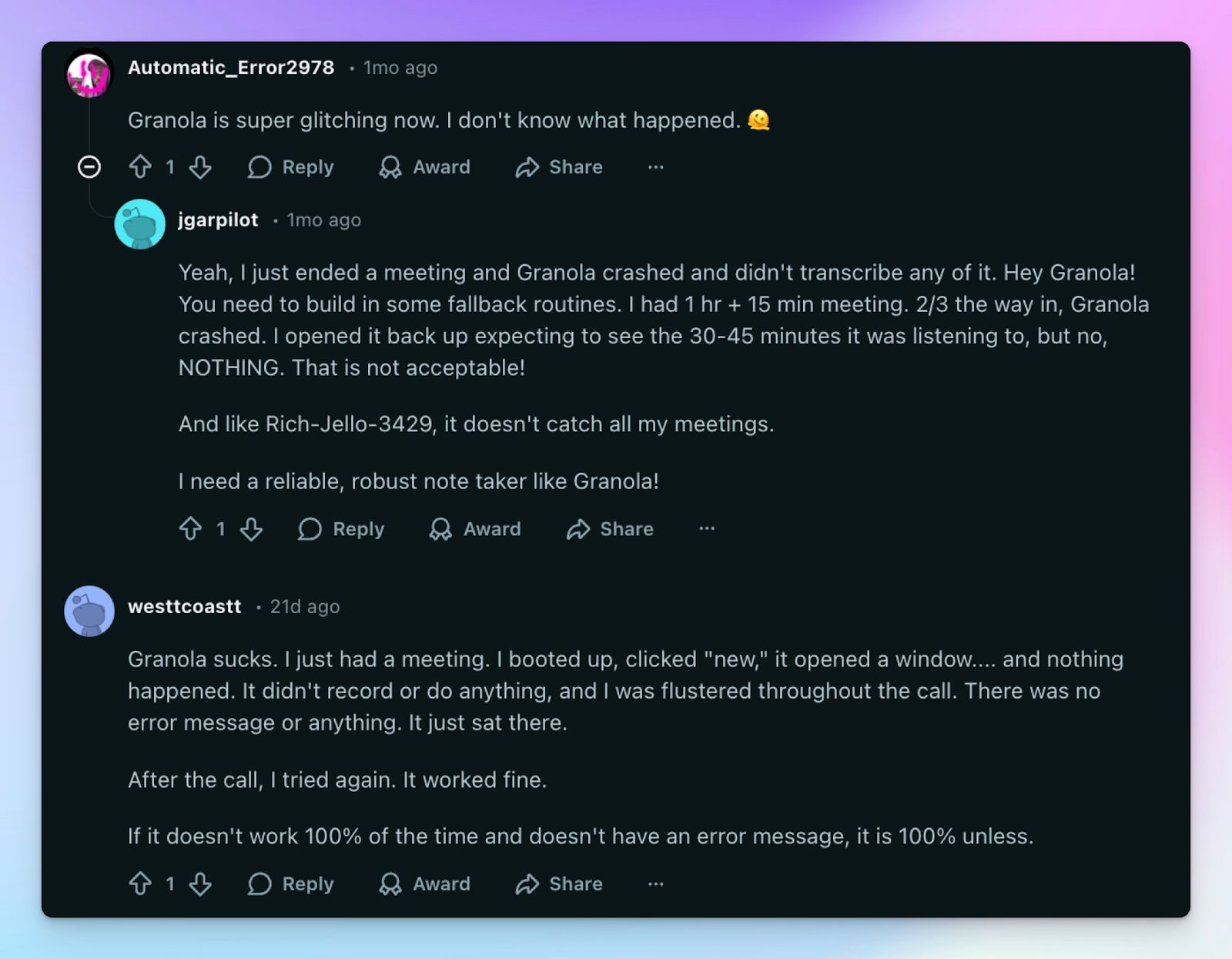This screenshot has height=959, width=1232.
Task: Share jgarpilot's reply
Action: tap(609, 529)
